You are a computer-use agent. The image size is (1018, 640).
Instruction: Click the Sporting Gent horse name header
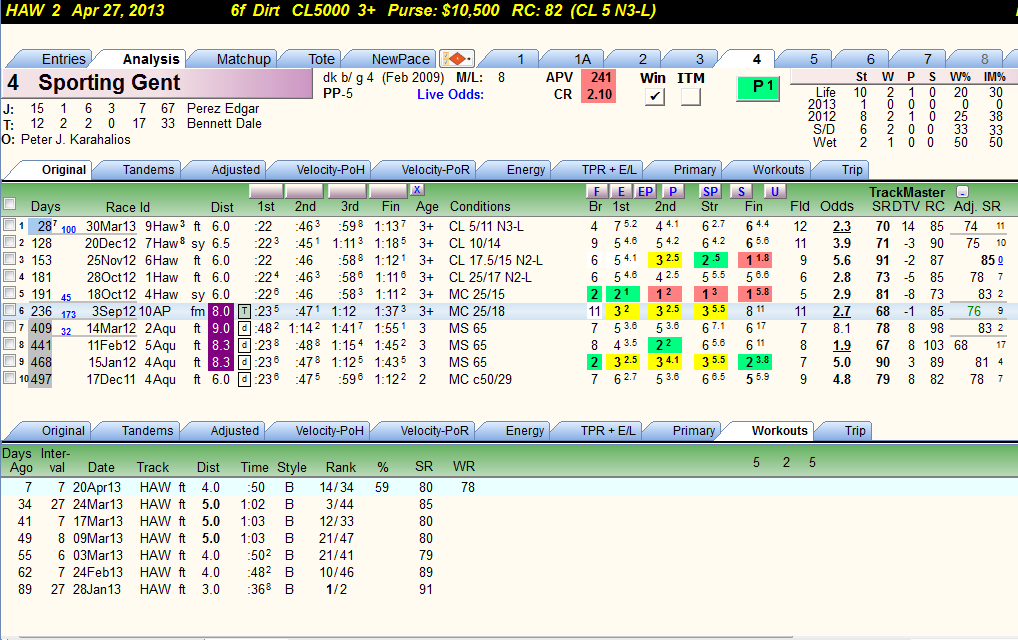click(x=157, y=83)
